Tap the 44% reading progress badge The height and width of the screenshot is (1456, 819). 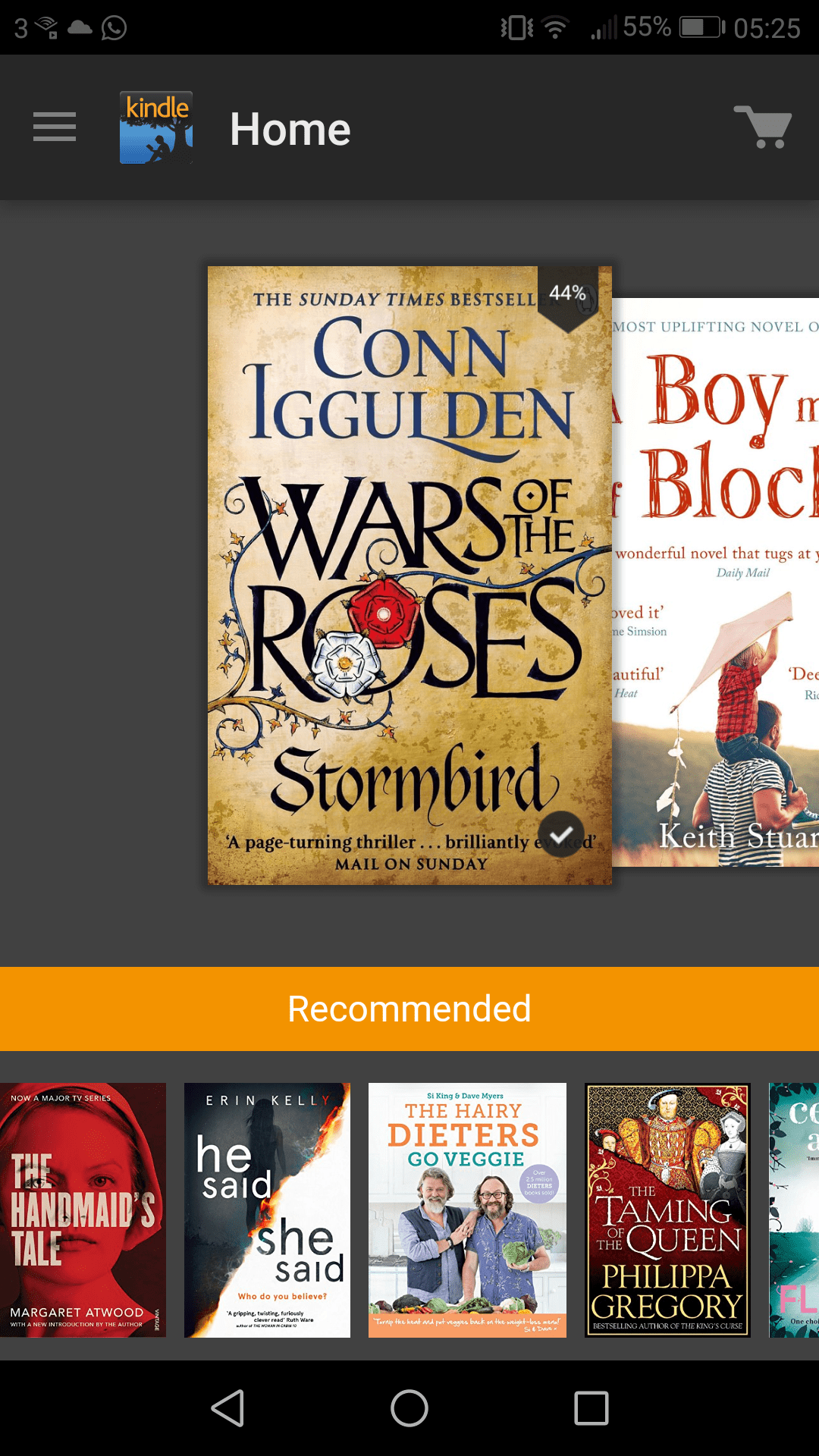568,294
